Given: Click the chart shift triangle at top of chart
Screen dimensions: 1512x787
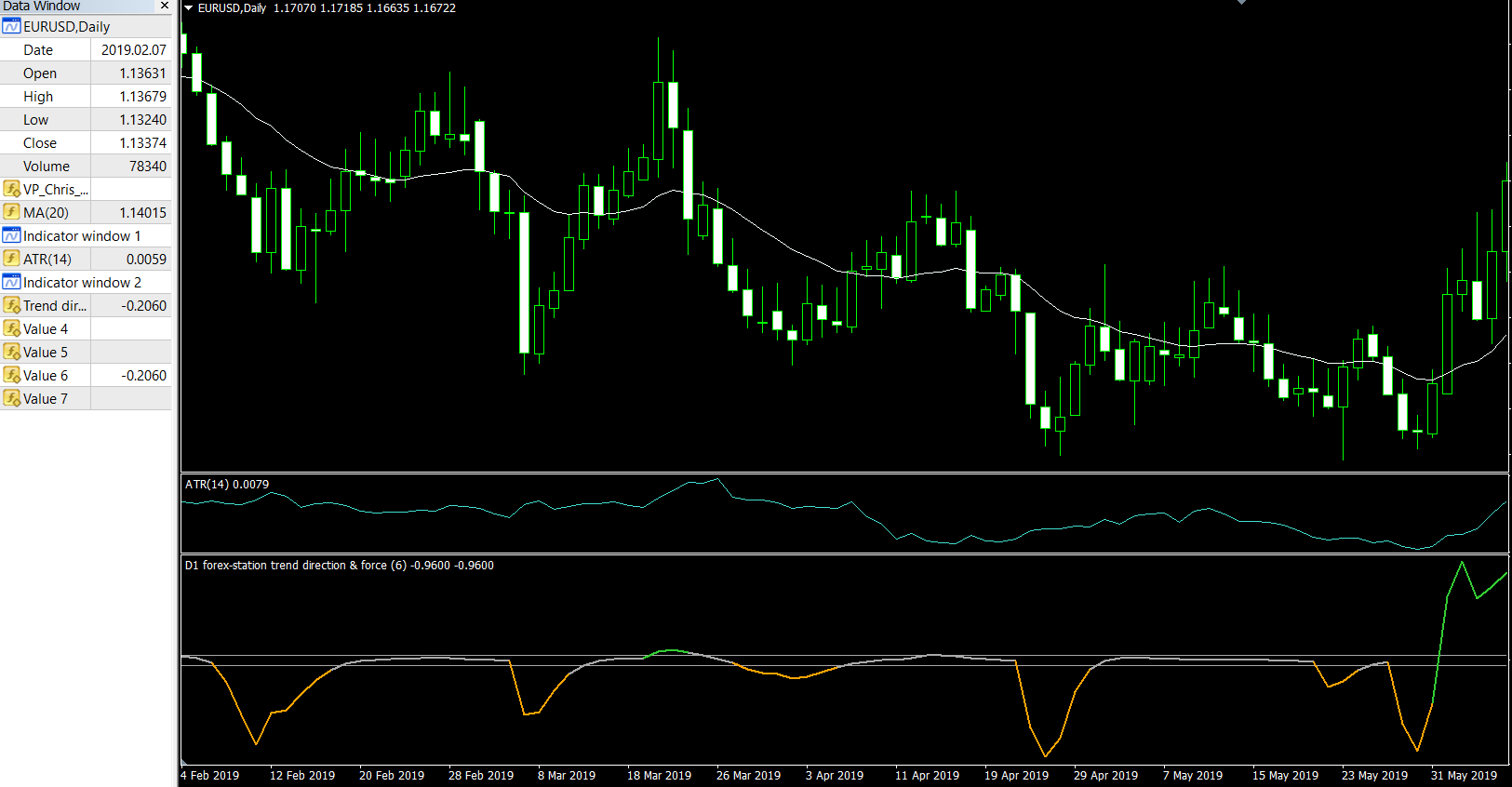Looking at the screenshot, I should (x=1241, y=3).
